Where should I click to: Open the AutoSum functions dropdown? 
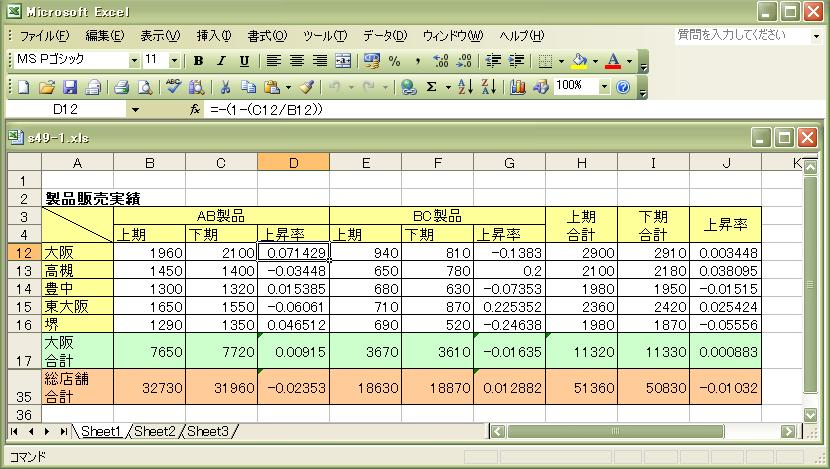click(x=448, y=87)
